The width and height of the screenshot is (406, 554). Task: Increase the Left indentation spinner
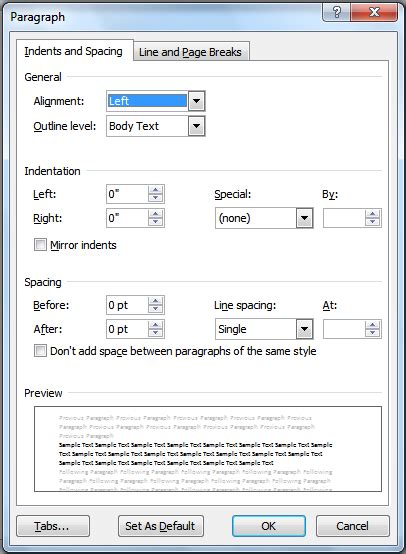click(x=155, y=190)
